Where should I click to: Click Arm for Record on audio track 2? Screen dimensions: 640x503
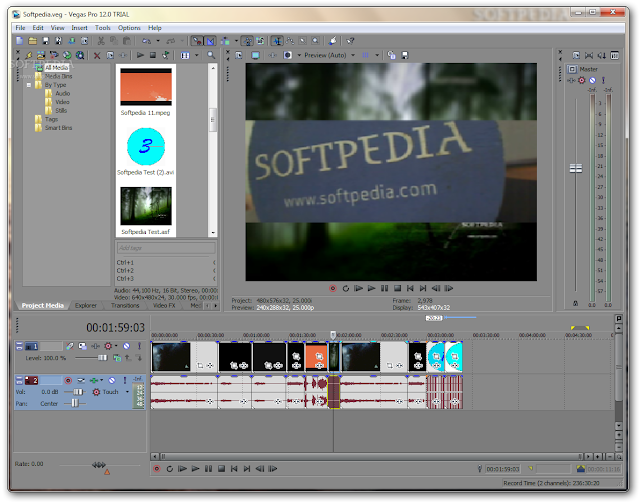66,380
